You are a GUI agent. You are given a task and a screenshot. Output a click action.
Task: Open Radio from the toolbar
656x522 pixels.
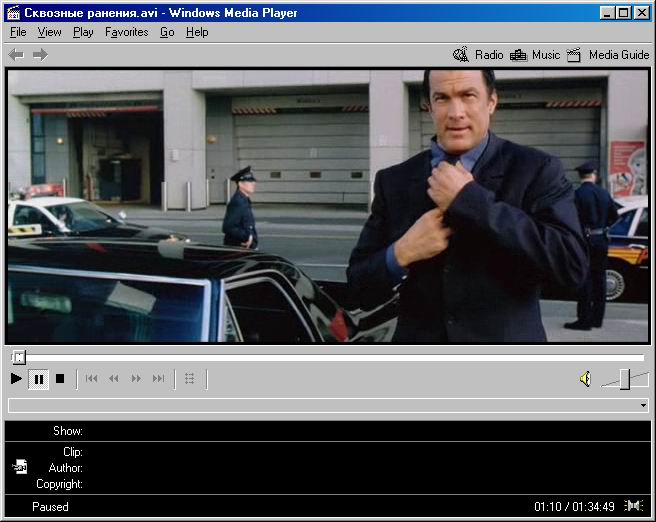[478, 55]
